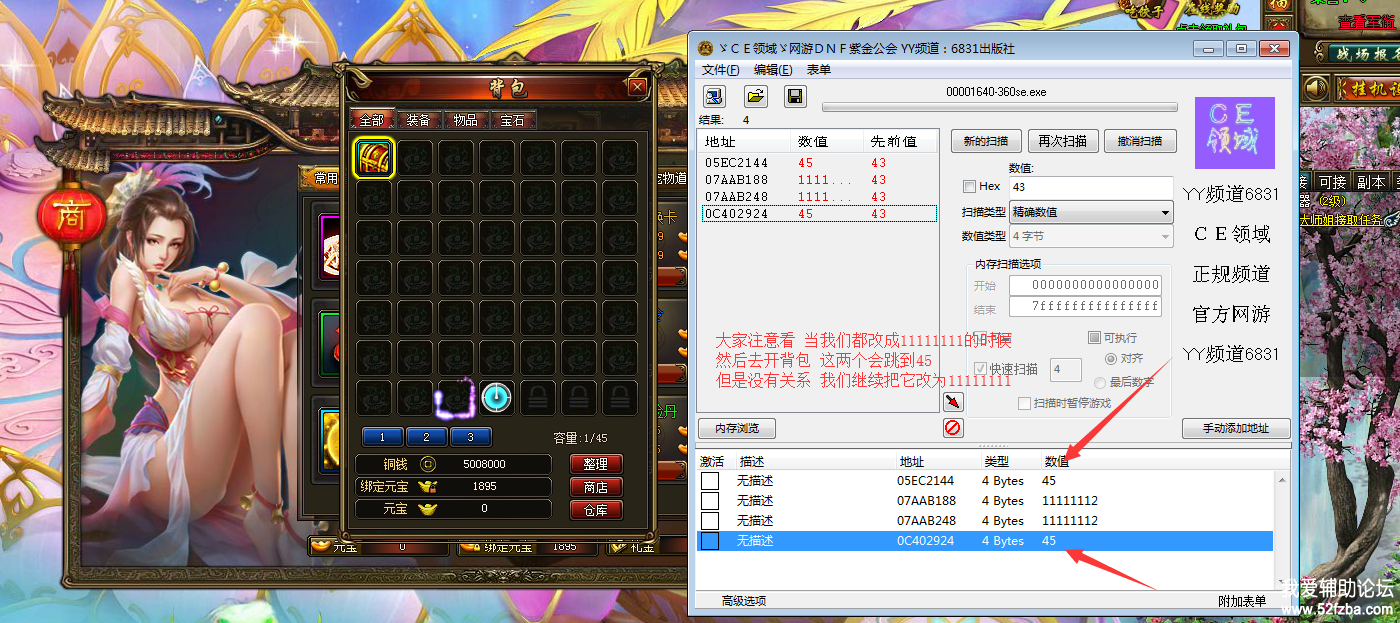The image size is (1400, 623).
Task: Click the purple glowing slot in backpack
Action: tap(455, 398)
